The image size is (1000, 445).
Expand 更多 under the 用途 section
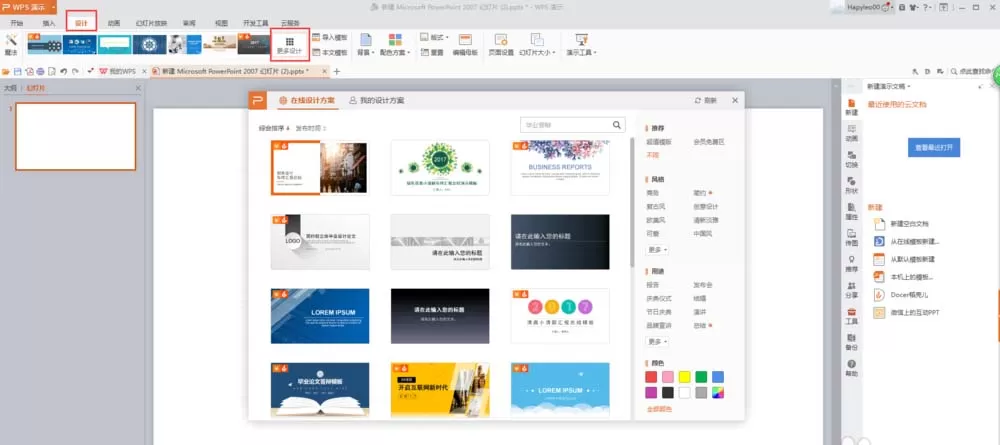pos(658,342)
